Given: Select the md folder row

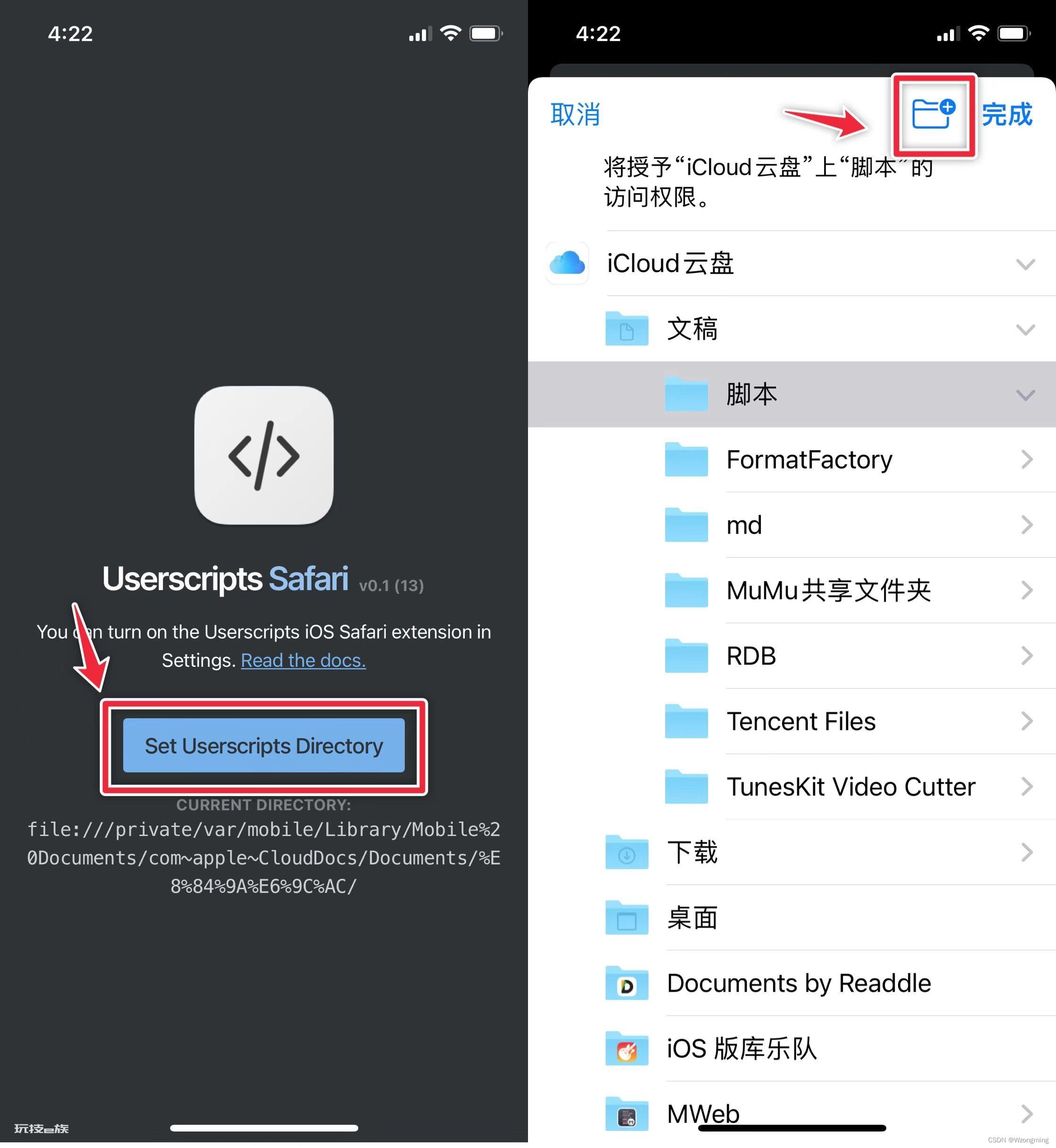Looking at the screenshot, I should click(860, 525).
